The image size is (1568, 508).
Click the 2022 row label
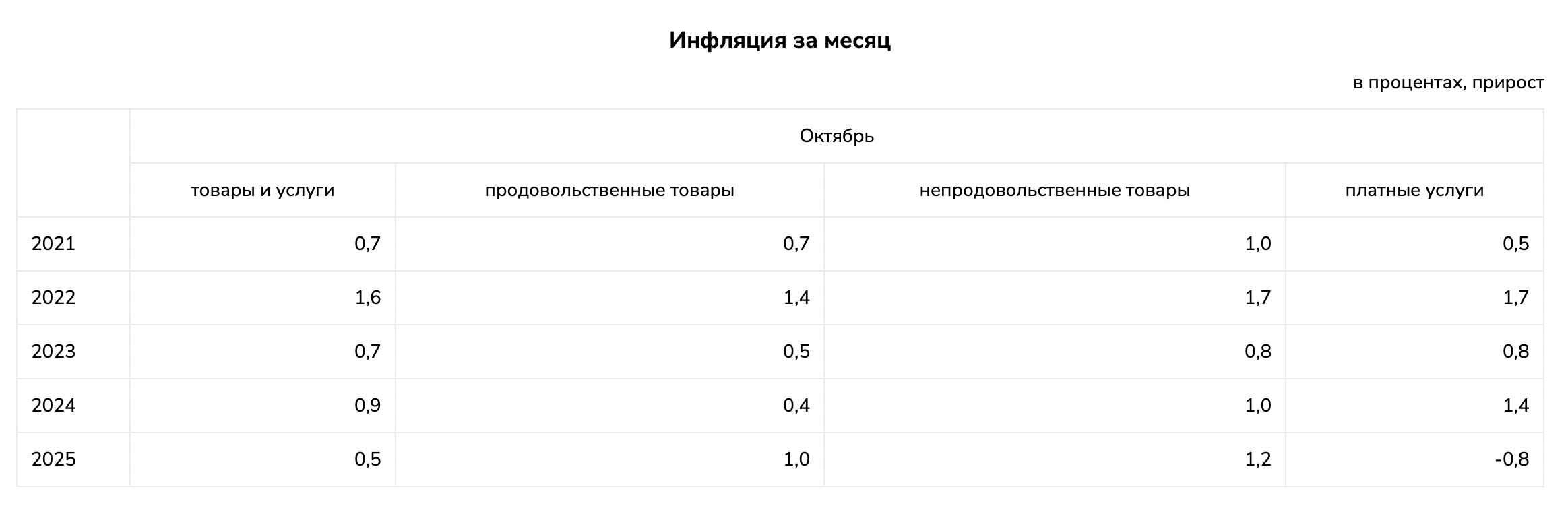[53, 298]
